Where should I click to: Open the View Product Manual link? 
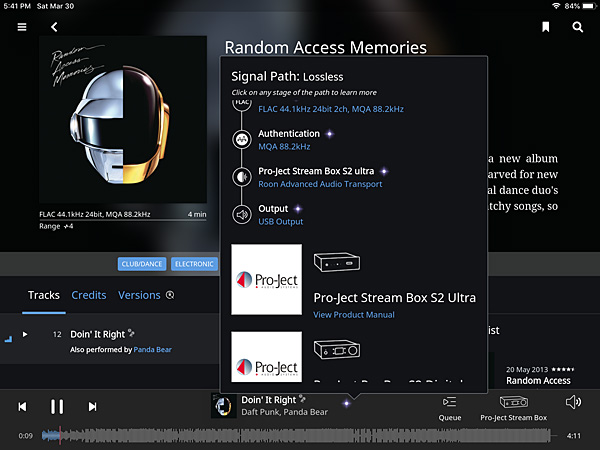pos(354,315)
